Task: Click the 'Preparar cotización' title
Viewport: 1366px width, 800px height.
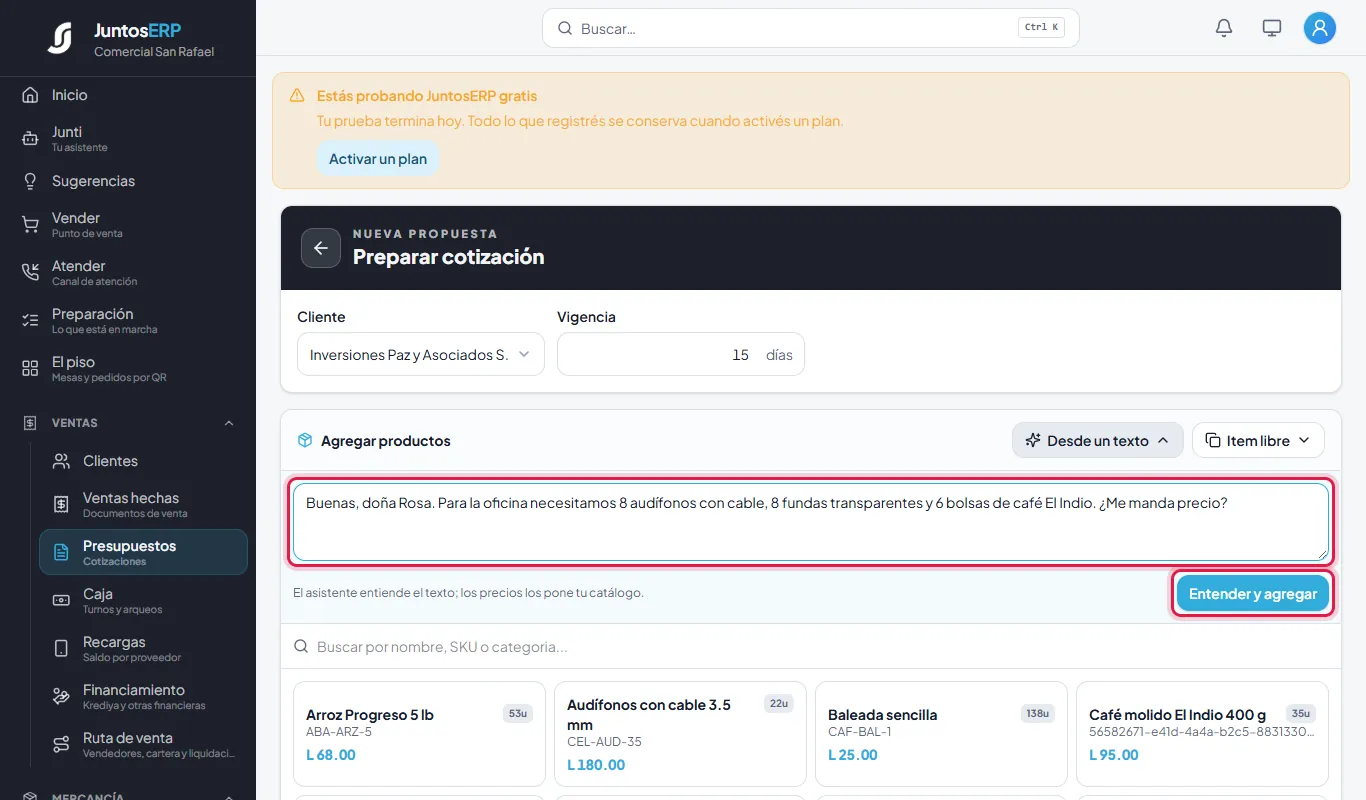Action: tap(449, 257)
